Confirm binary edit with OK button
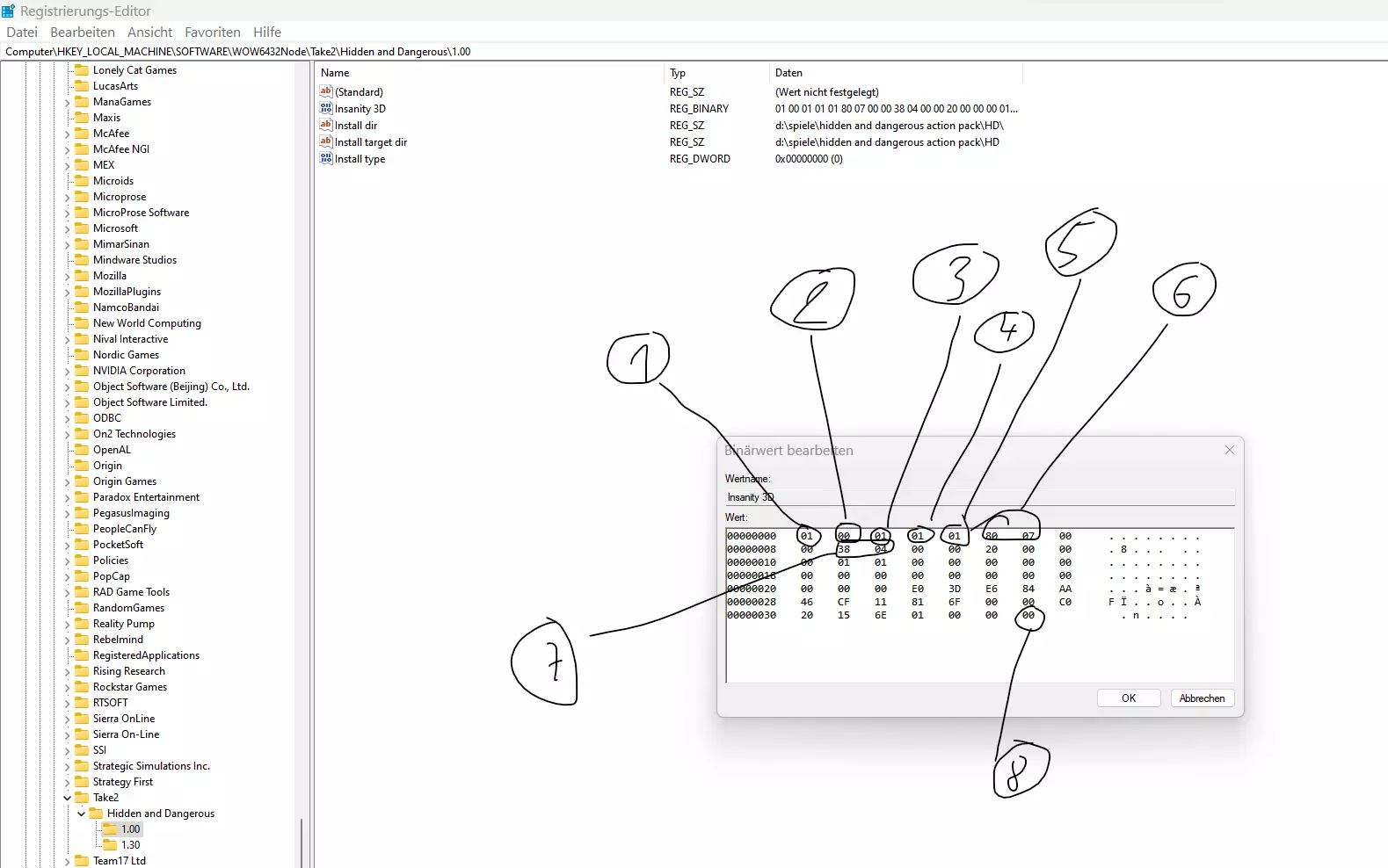This screenshot has width=1388, height=868. tap(1129, 698)
